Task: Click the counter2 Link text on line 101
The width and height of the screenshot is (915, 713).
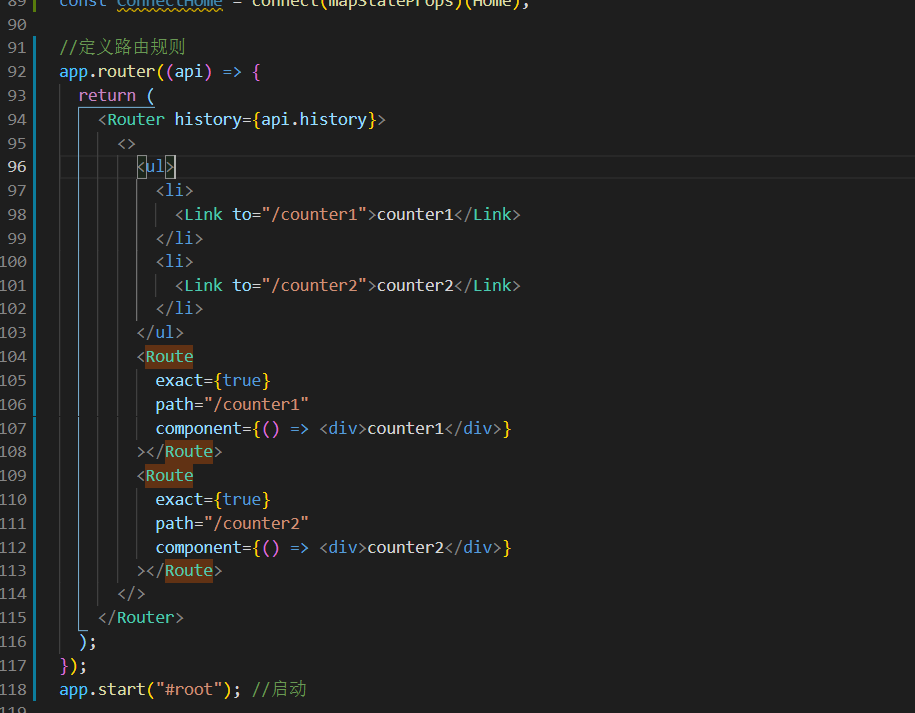Action: (x=414, y=285)
